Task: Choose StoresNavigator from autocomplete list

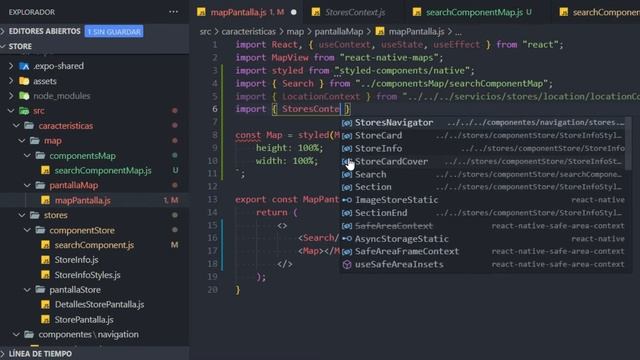Action: 483,122
